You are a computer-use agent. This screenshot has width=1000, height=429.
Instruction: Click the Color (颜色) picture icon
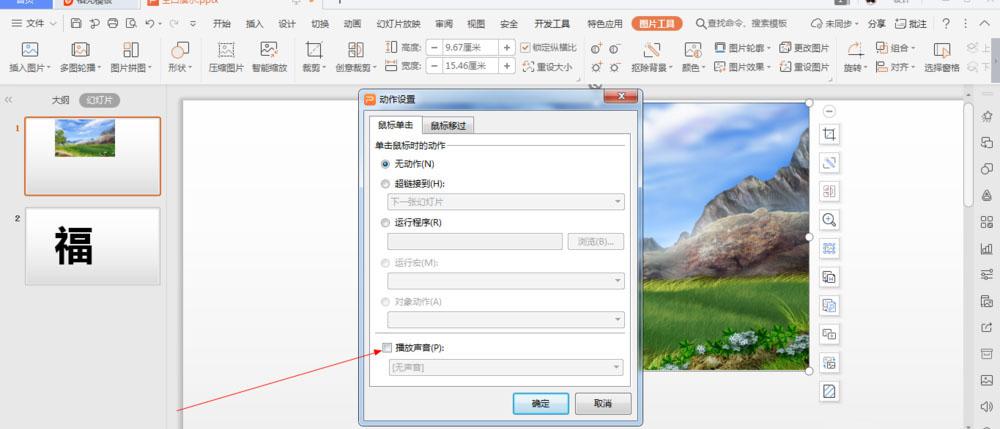tap(693, 50)
